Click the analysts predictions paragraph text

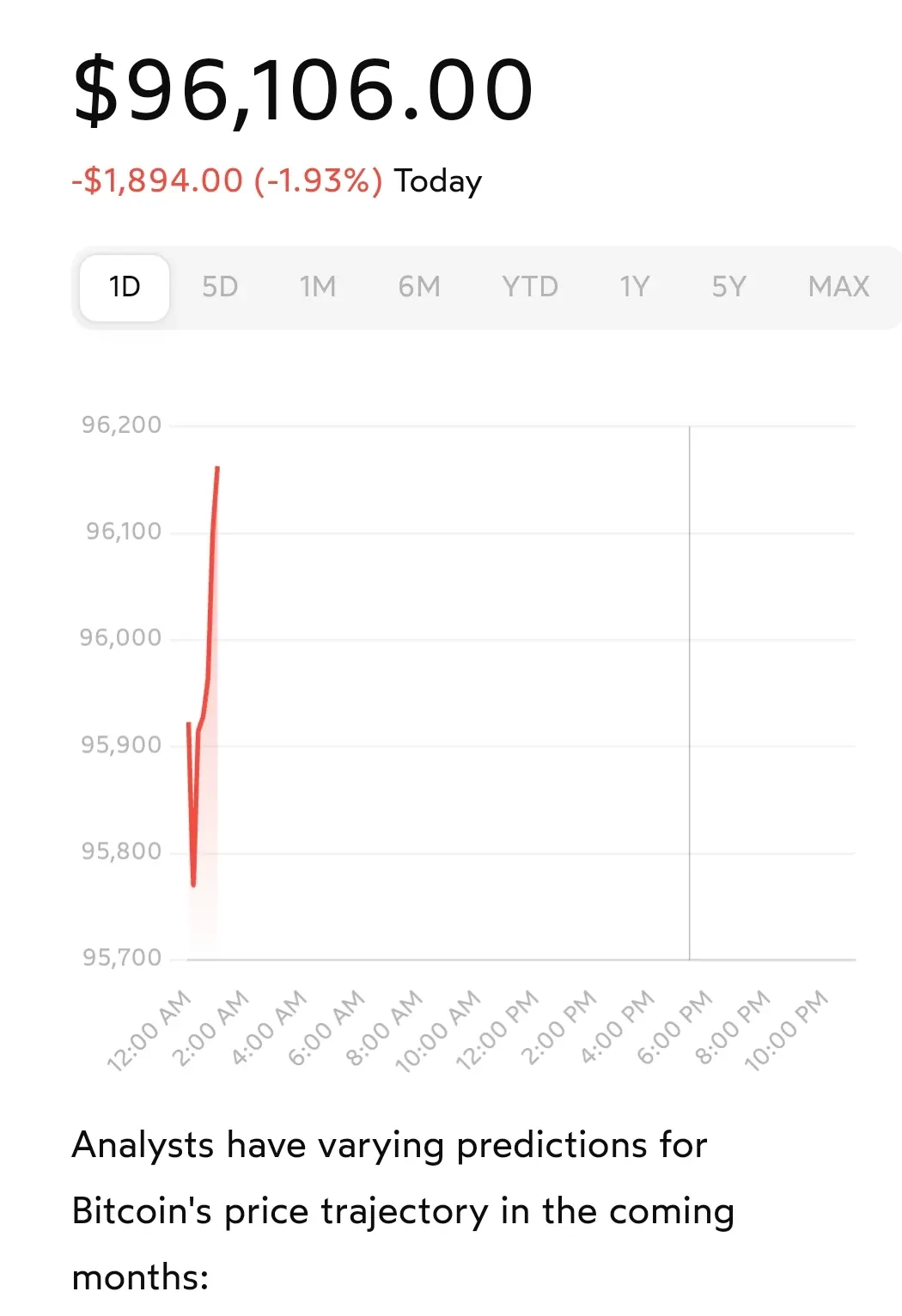pyautogui.click(x=402, y=1210)
